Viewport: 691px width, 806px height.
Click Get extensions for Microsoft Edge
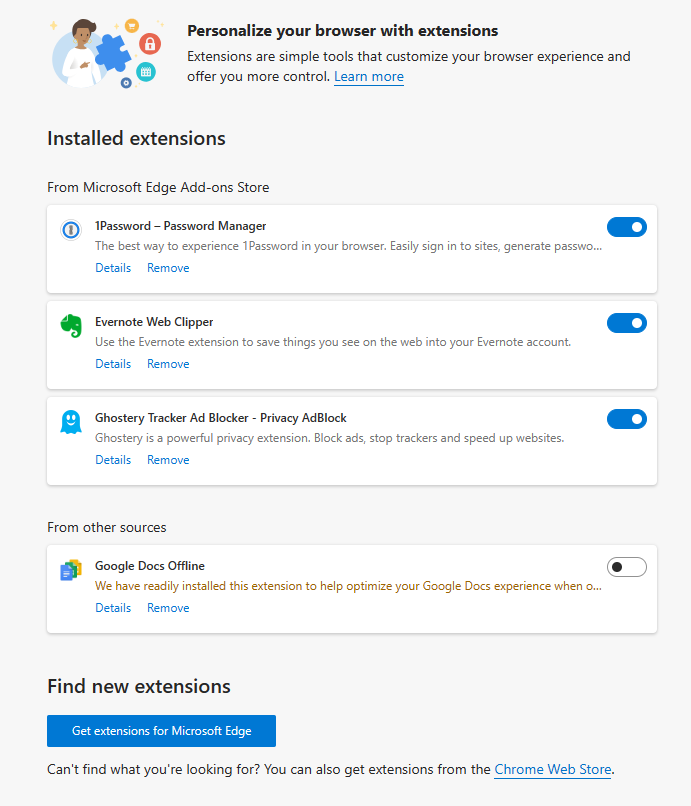tap(161, 731)
